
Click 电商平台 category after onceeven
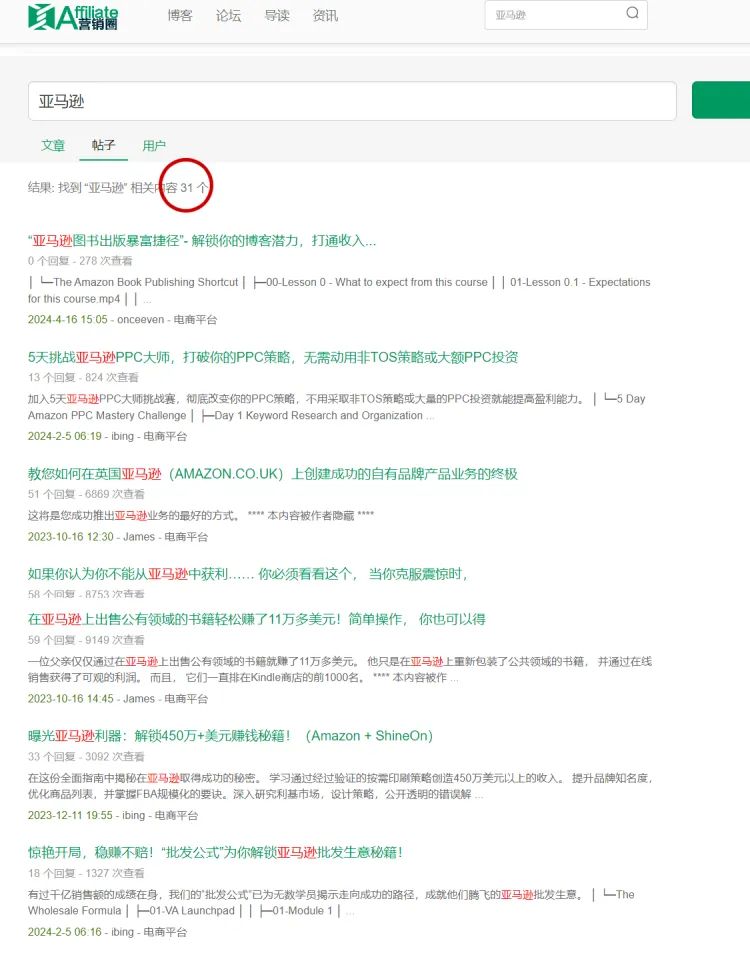[x=195, y=320]
